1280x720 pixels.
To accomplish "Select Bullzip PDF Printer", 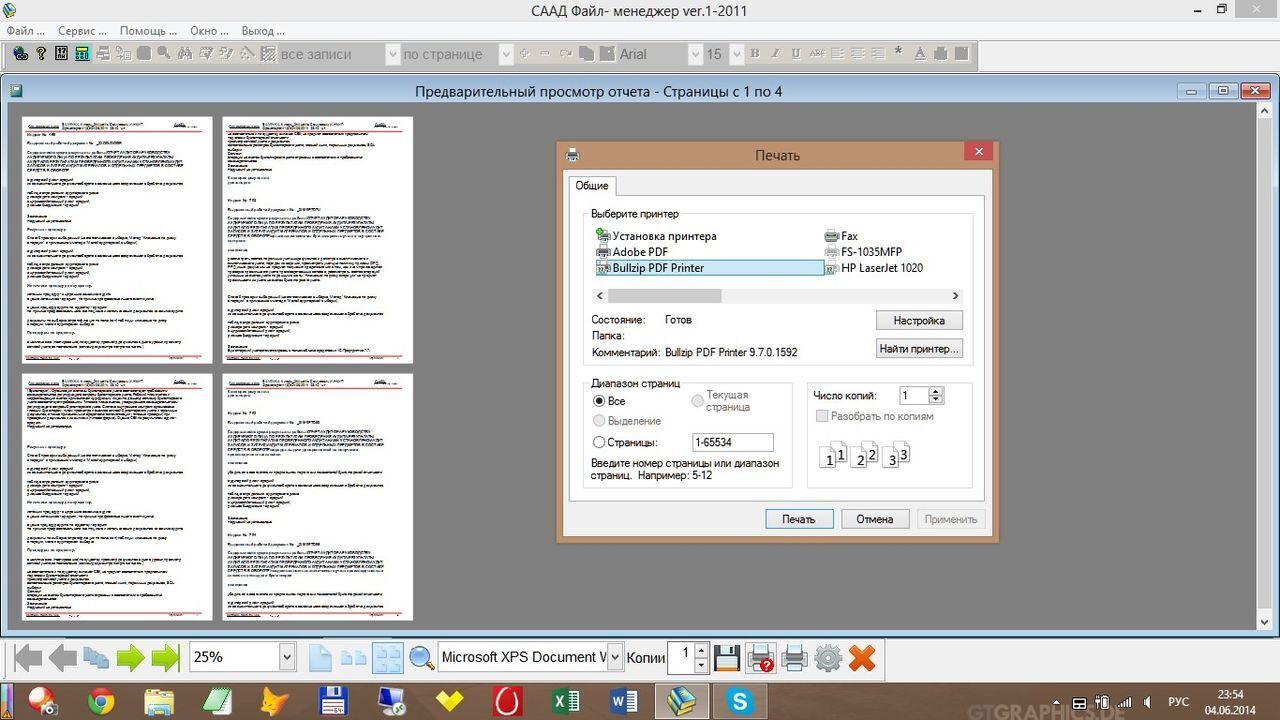I will pos(709,268).
